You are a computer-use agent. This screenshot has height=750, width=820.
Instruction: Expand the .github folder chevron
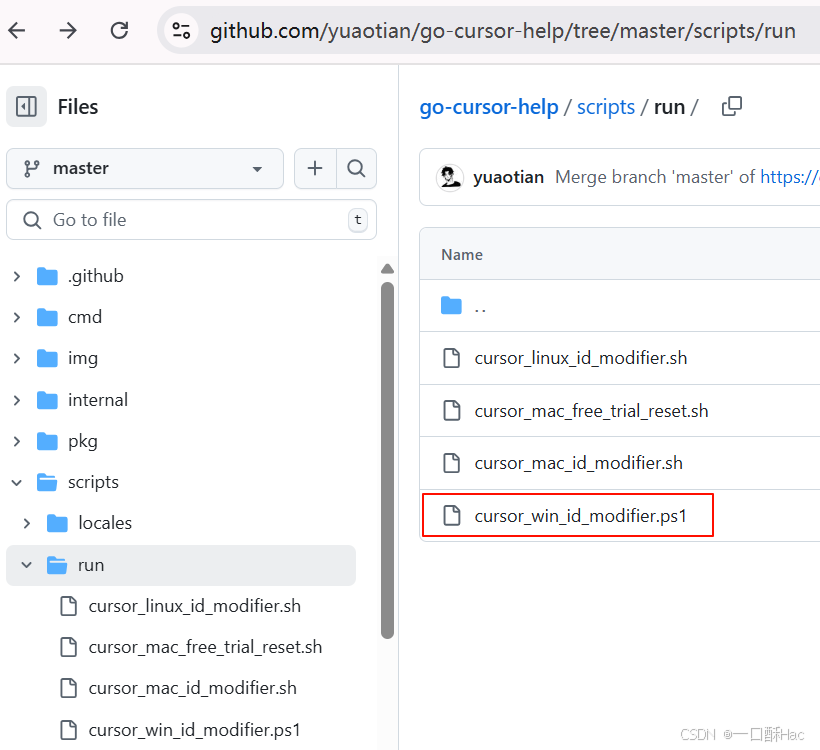[x=17, y=276]
